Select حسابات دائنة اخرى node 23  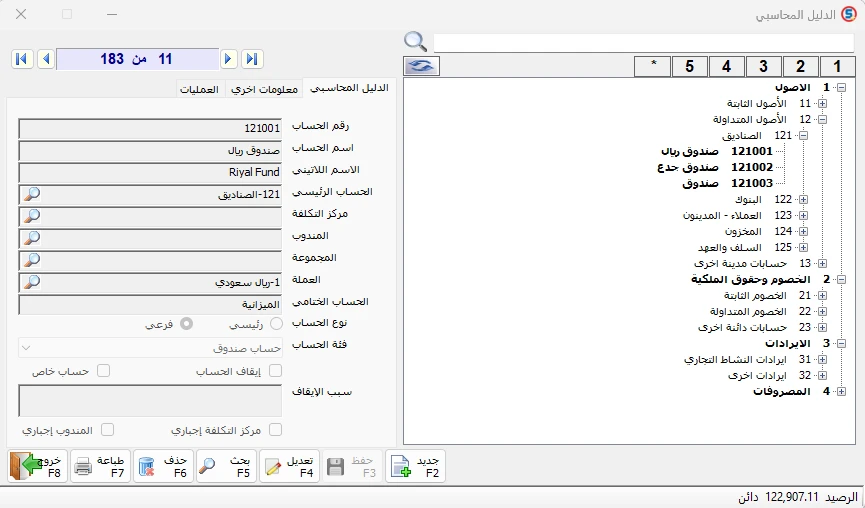pos(754,328)
